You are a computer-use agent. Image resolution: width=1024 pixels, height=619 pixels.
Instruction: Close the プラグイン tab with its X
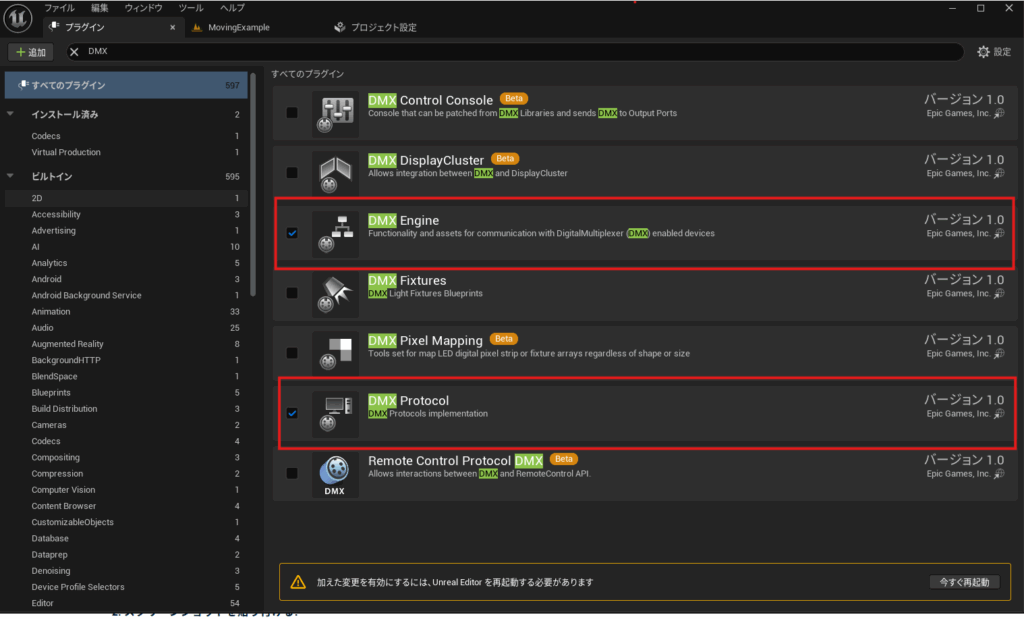[172, 27]
